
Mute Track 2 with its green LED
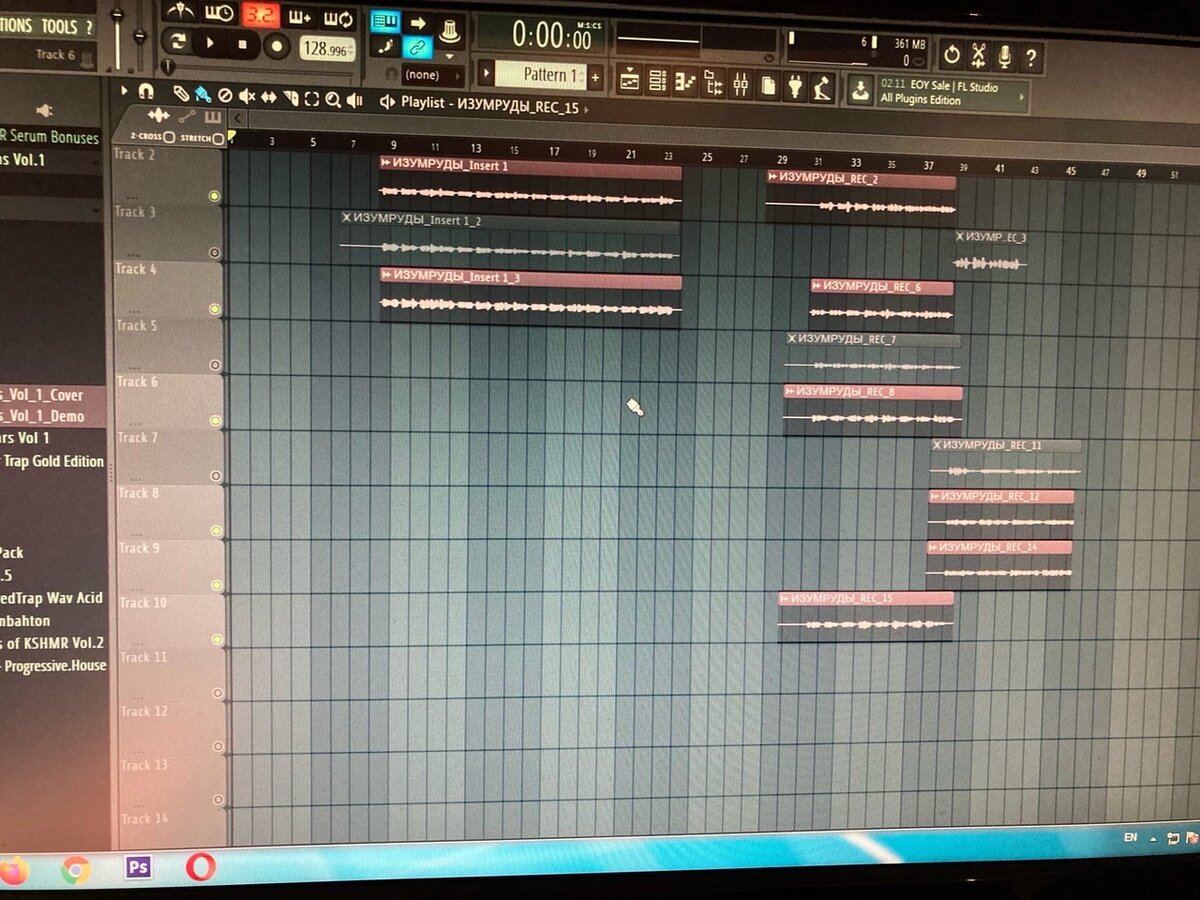point(214,196)
